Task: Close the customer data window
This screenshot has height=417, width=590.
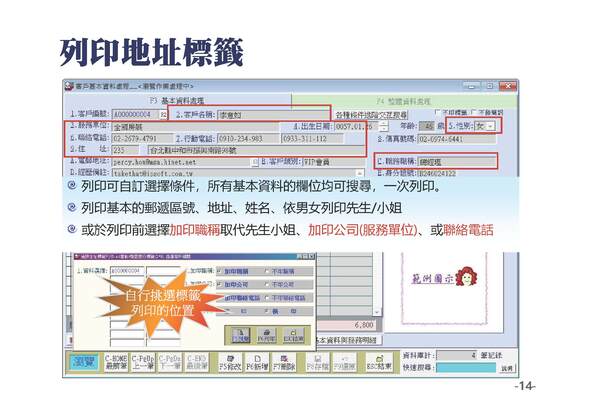Action: 508,86
